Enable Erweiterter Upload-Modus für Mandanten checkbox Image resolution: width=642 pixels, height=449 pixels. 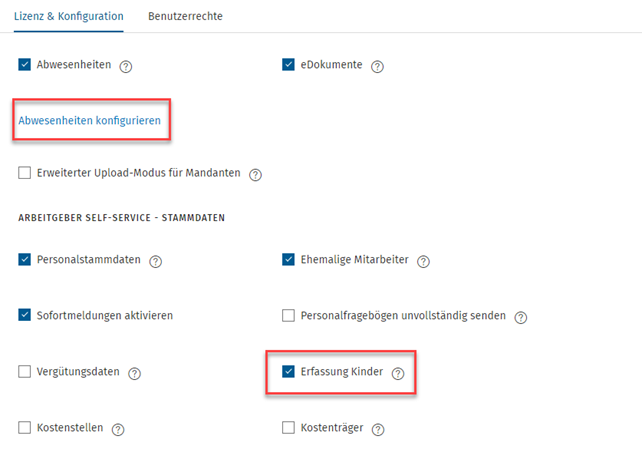coord(25,173)
